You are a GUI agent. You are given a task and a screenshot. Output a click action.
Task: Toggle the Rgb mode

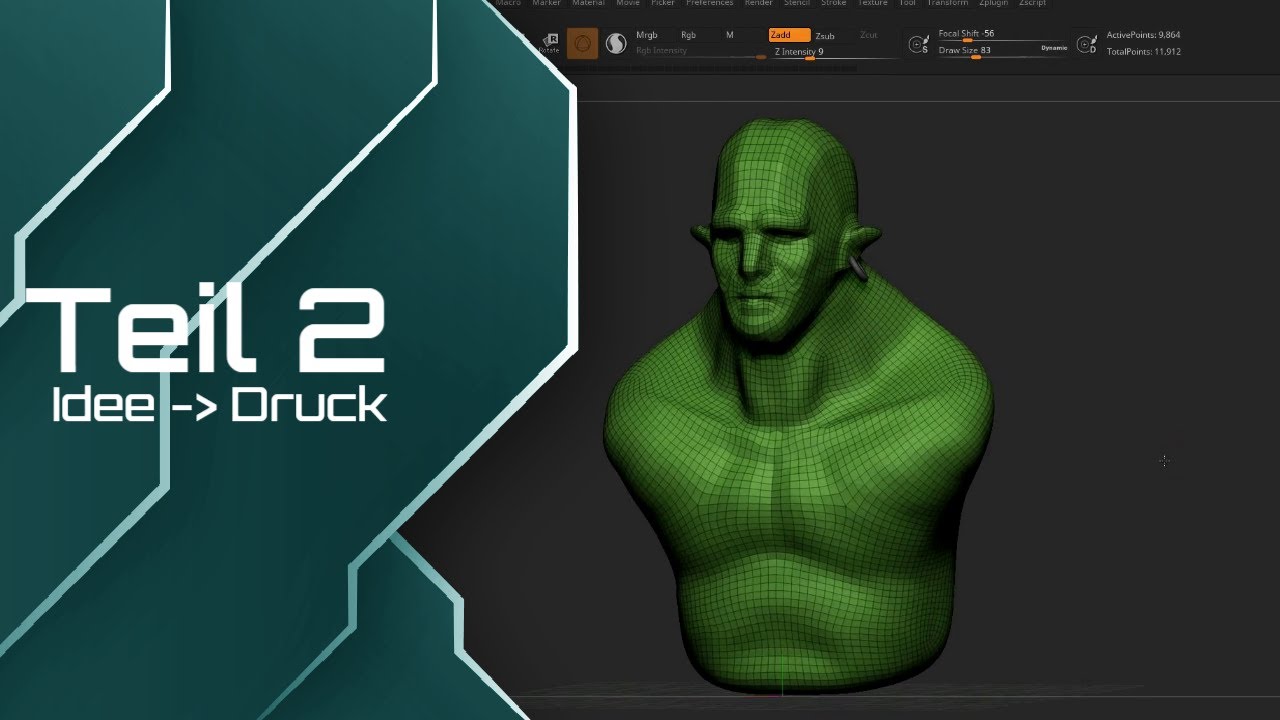688,35
